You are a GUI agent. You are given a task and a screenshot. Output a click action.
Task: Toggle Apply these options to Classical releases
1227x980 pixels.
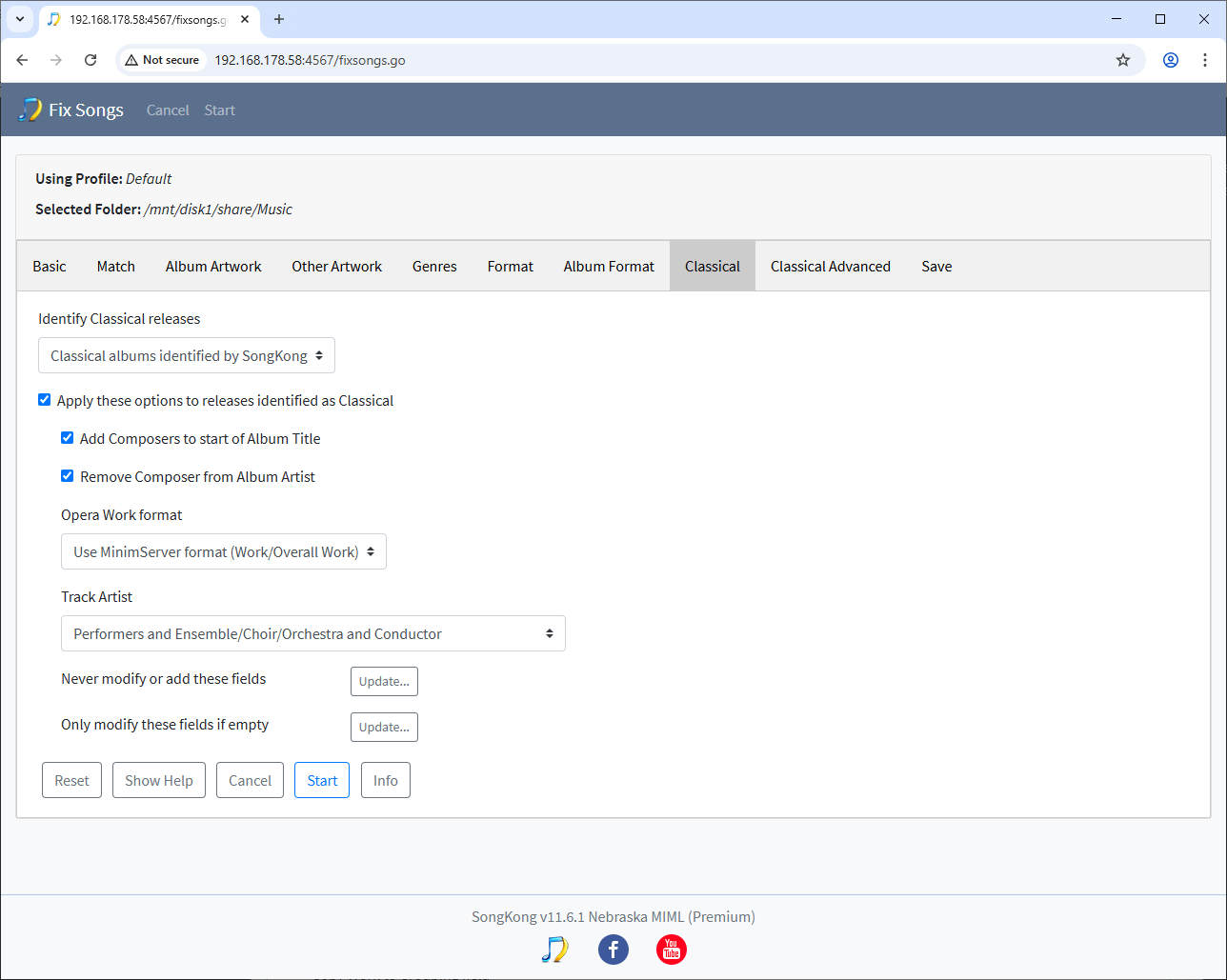[x=44, y=400]
